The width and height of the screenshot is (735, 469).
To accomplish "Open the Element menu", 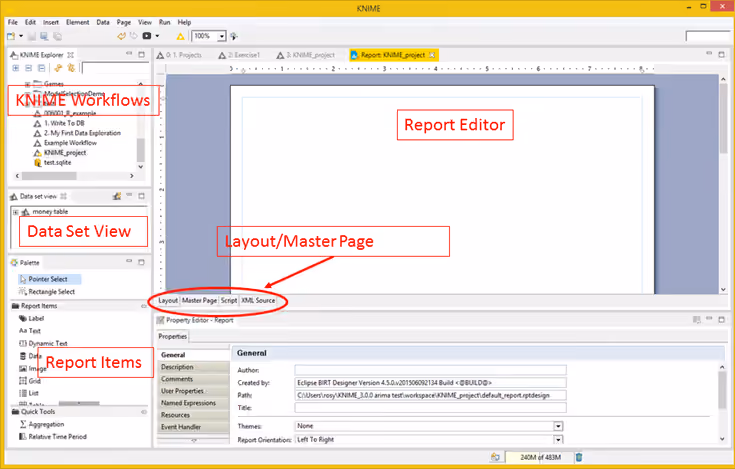I will pyautogui.click(x=77, y=22).
